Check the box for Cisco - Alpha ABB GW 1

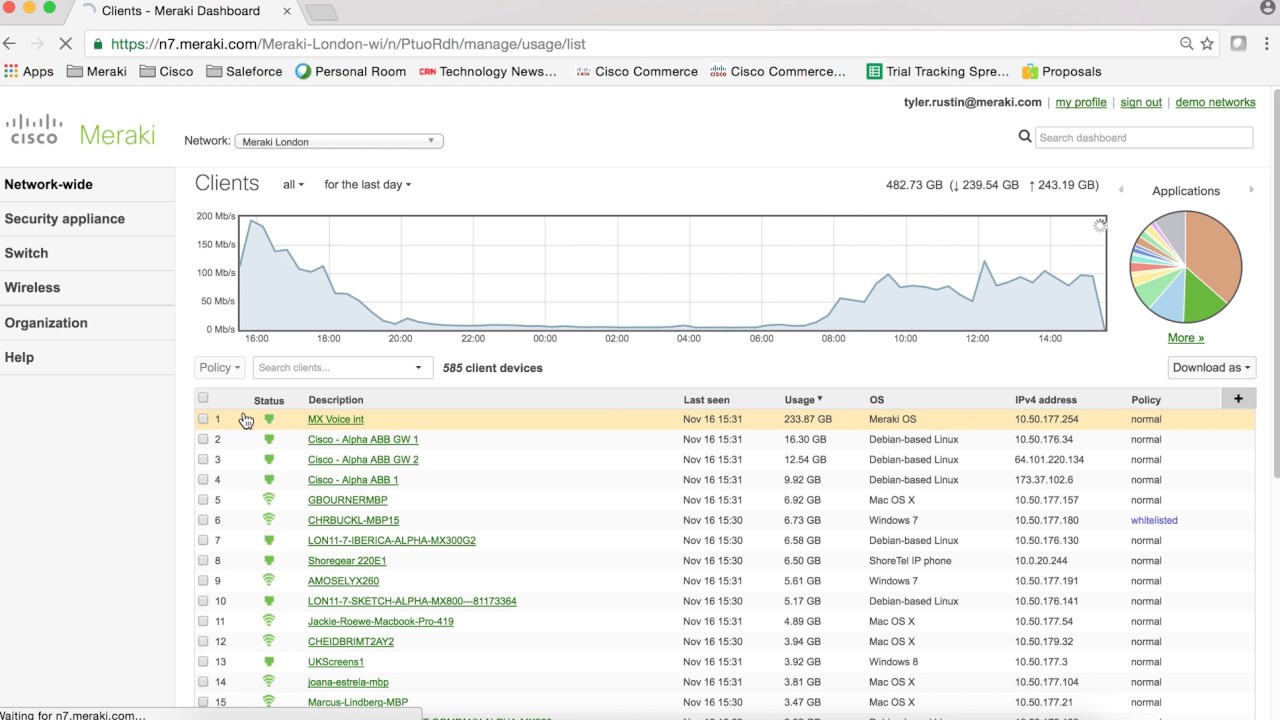203,439
